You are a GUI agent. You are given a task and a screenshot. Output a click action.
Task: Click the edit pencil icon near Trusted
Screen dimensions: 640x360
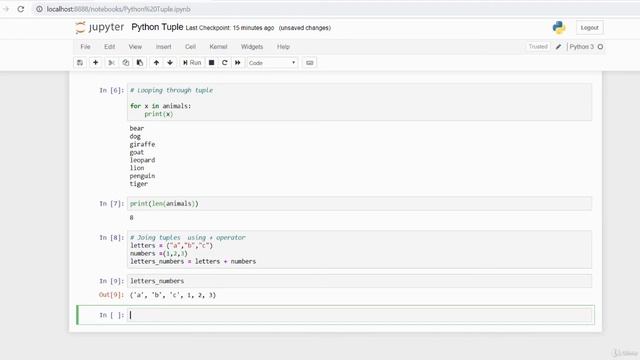(x=558, y=47)
